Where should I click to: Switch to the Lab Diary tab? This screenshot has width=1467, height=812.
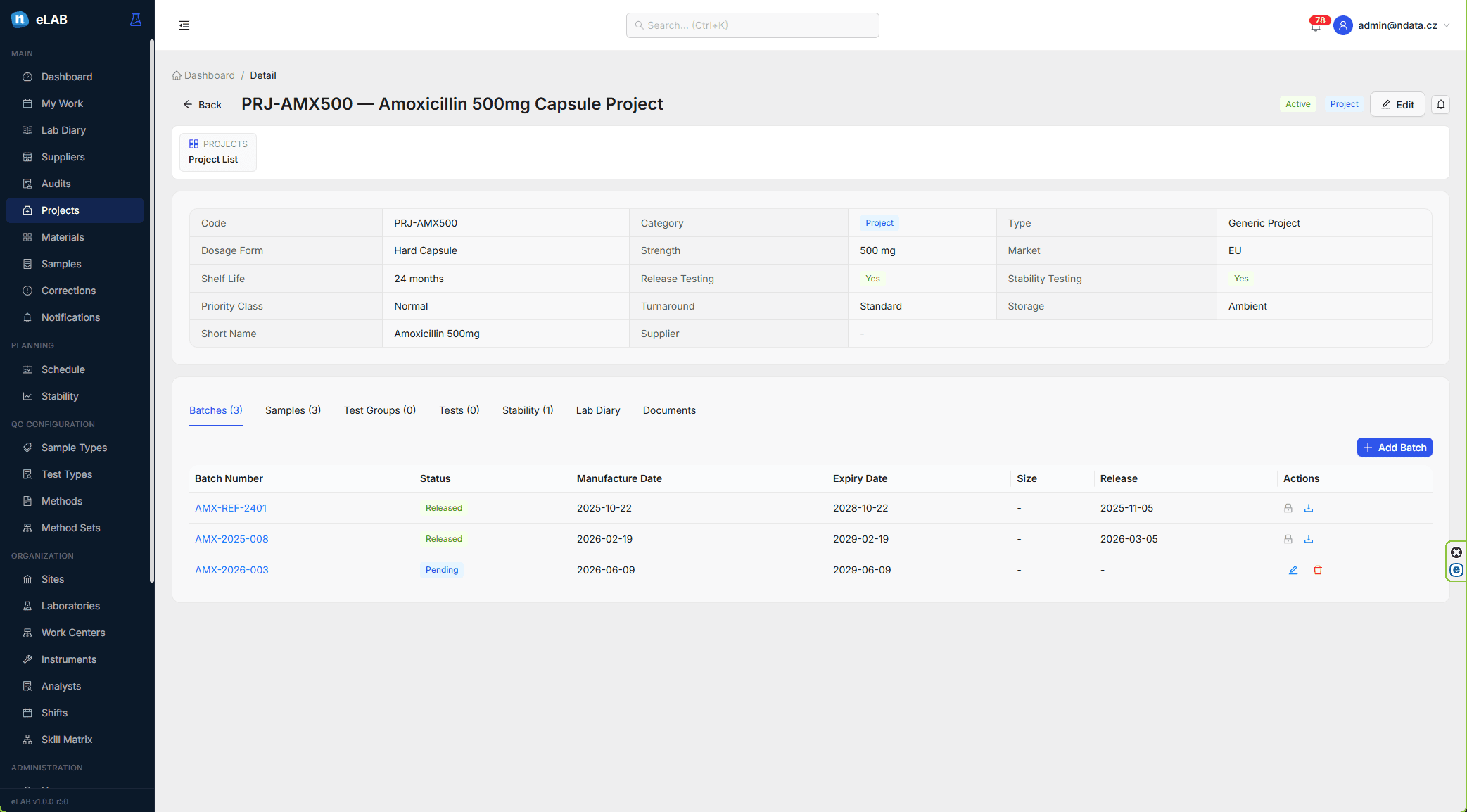pos(598,410)
